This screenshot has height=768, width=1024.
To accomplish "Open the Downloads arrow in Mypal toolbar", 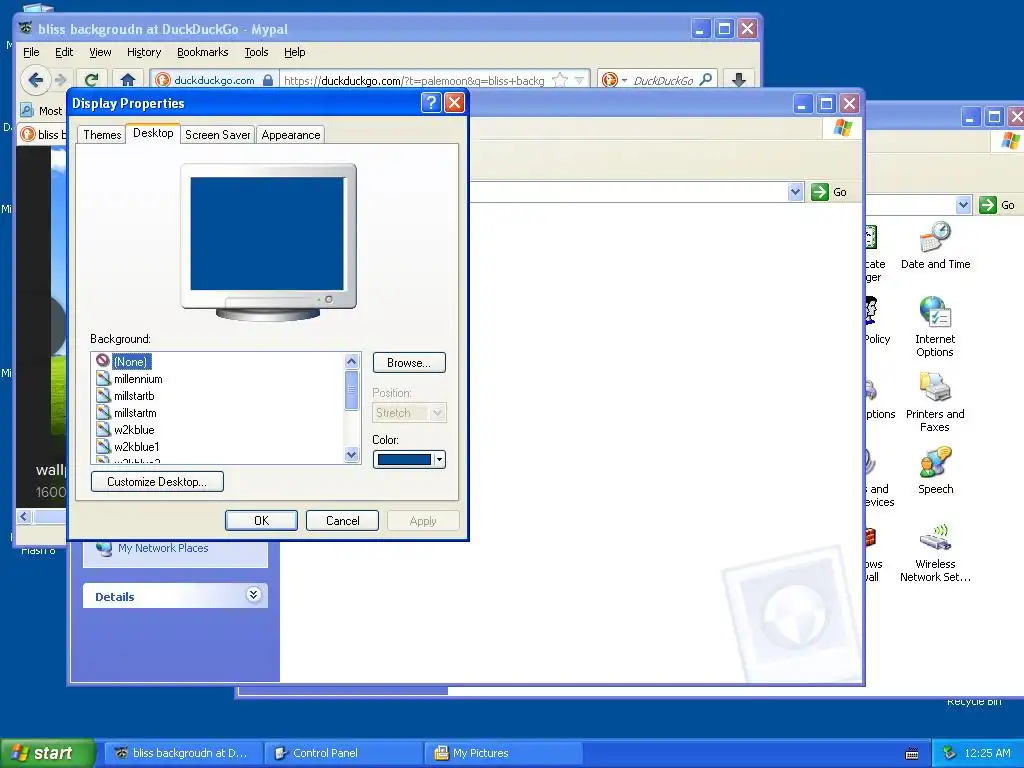I will click(x=739, y=80).
